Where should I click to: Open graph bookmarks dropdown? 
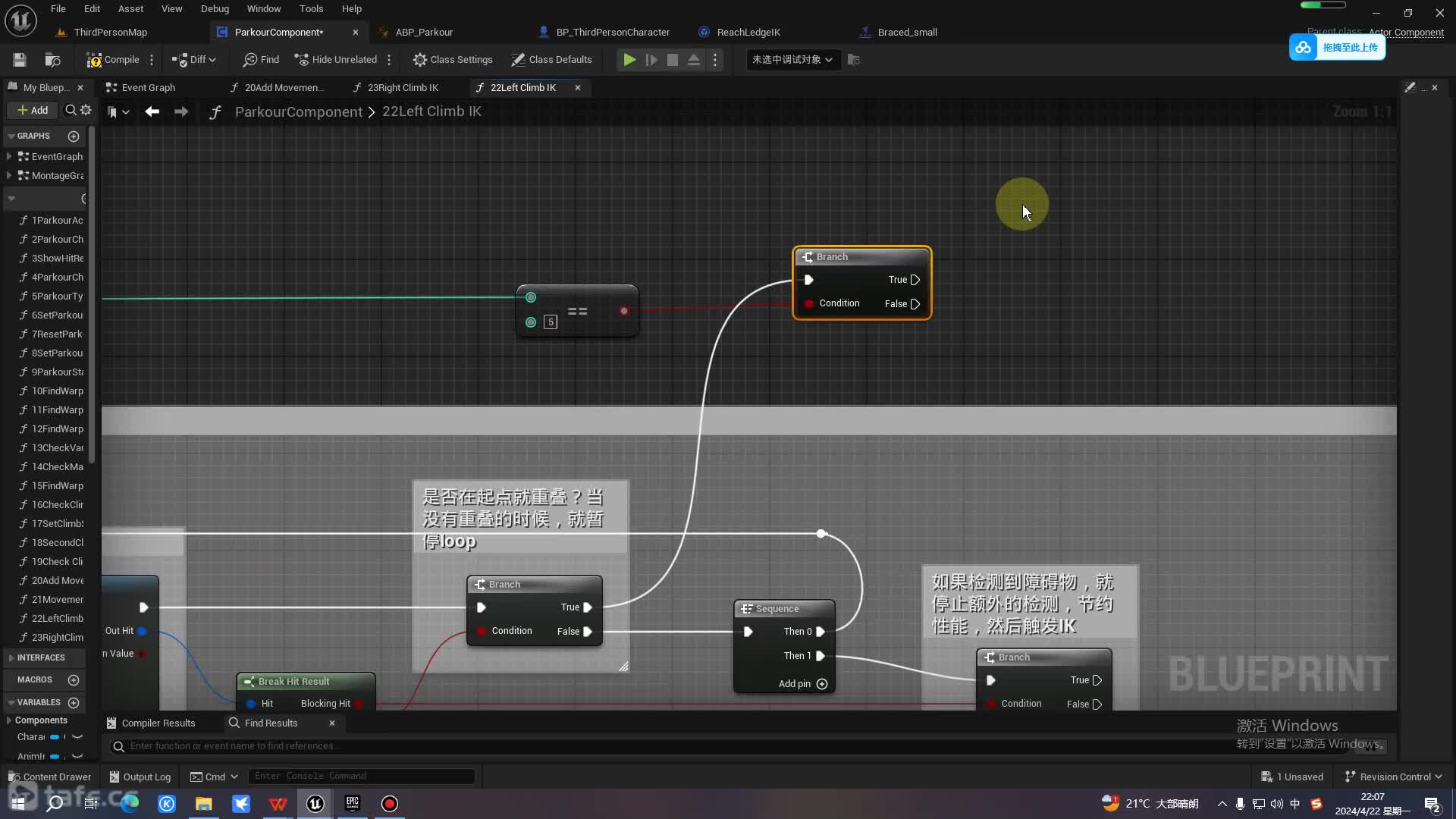coord(118,112)
